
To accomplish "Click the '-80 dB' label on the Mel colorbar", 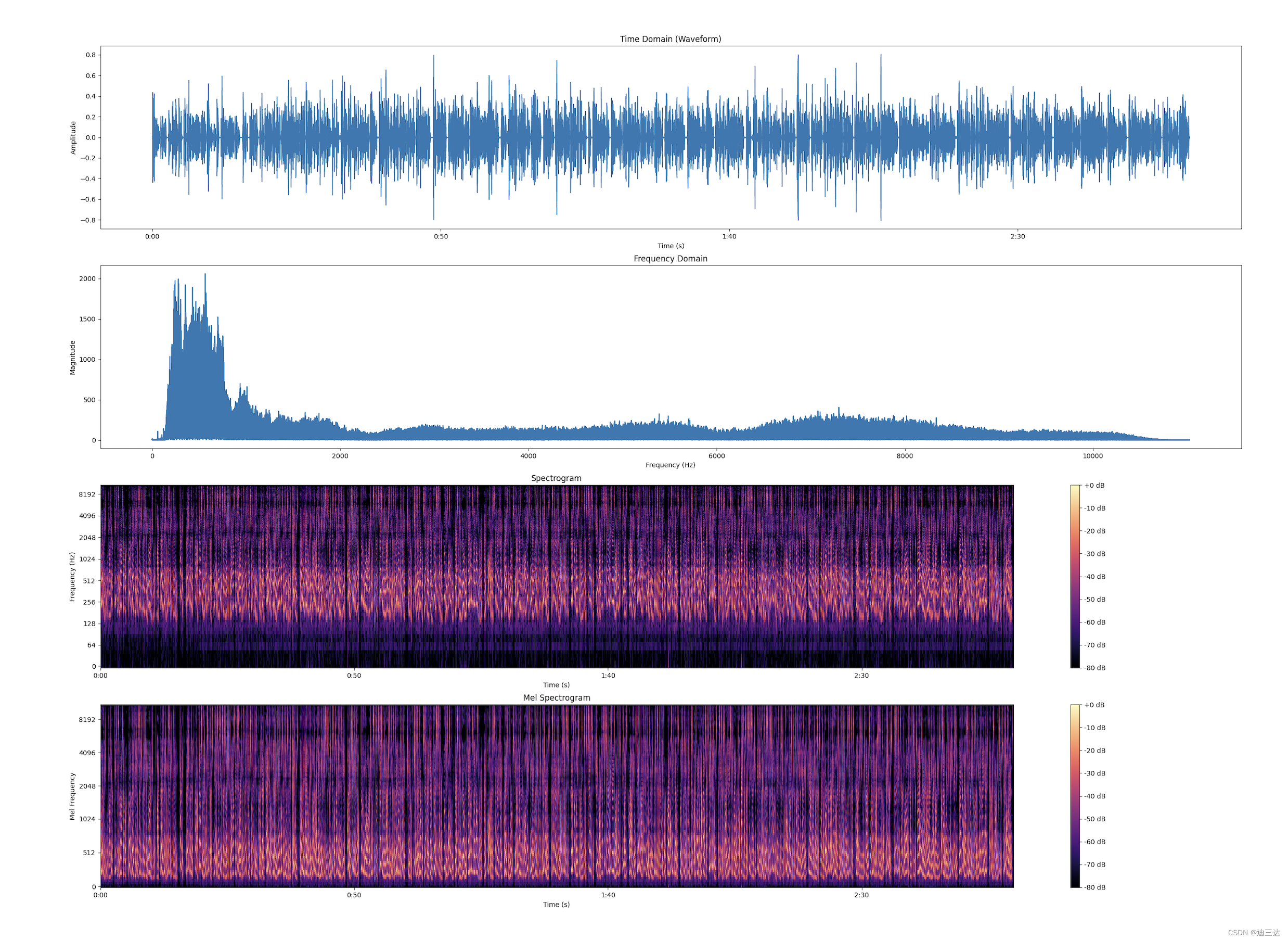I will (1094, 887).
